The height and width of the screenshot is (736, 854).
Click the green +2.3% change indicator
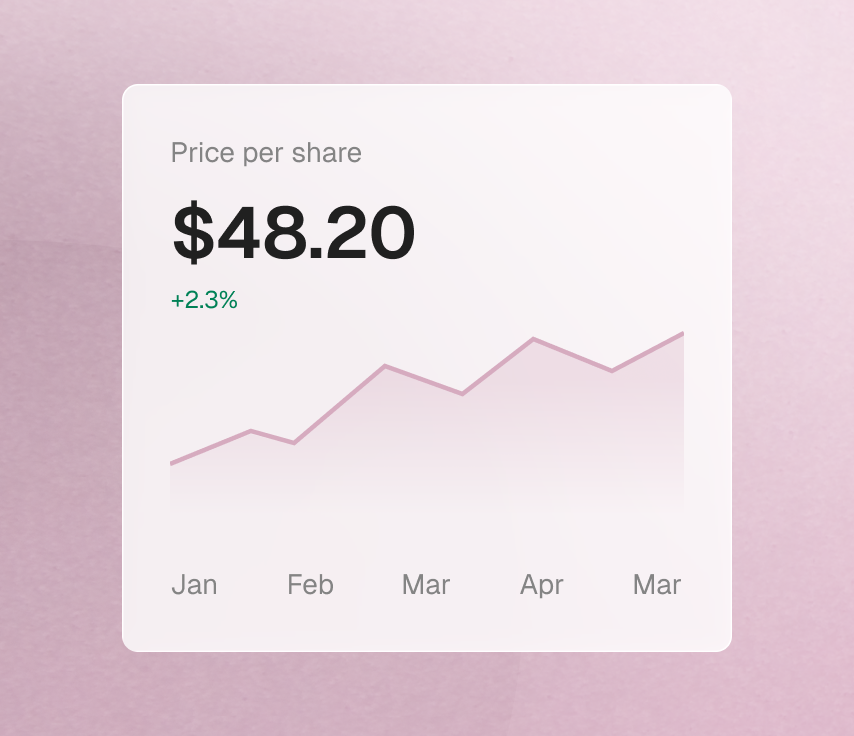[204, 300]
